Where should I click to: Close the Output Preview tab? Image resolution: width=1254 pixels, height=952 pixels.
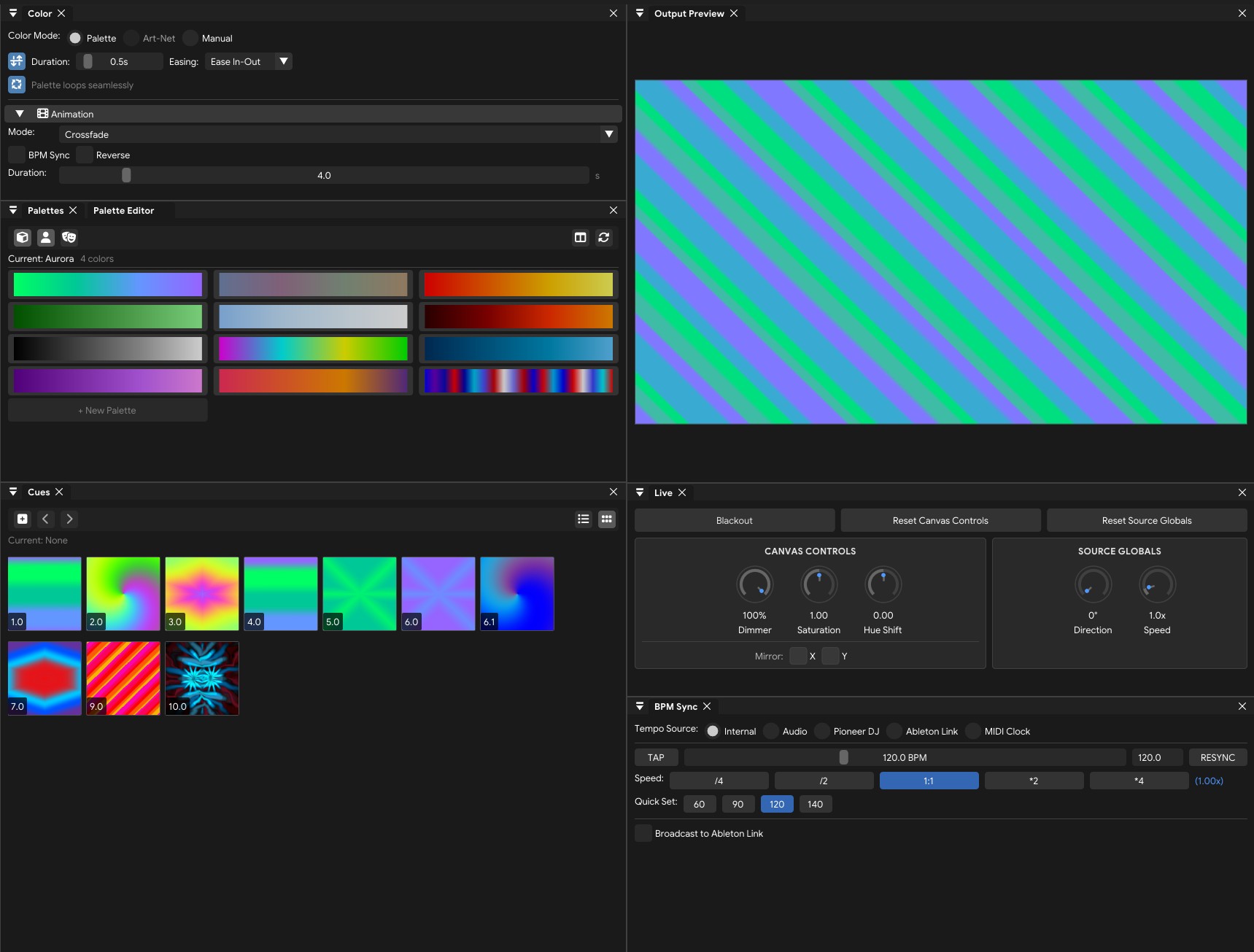[x=734, y=13]
